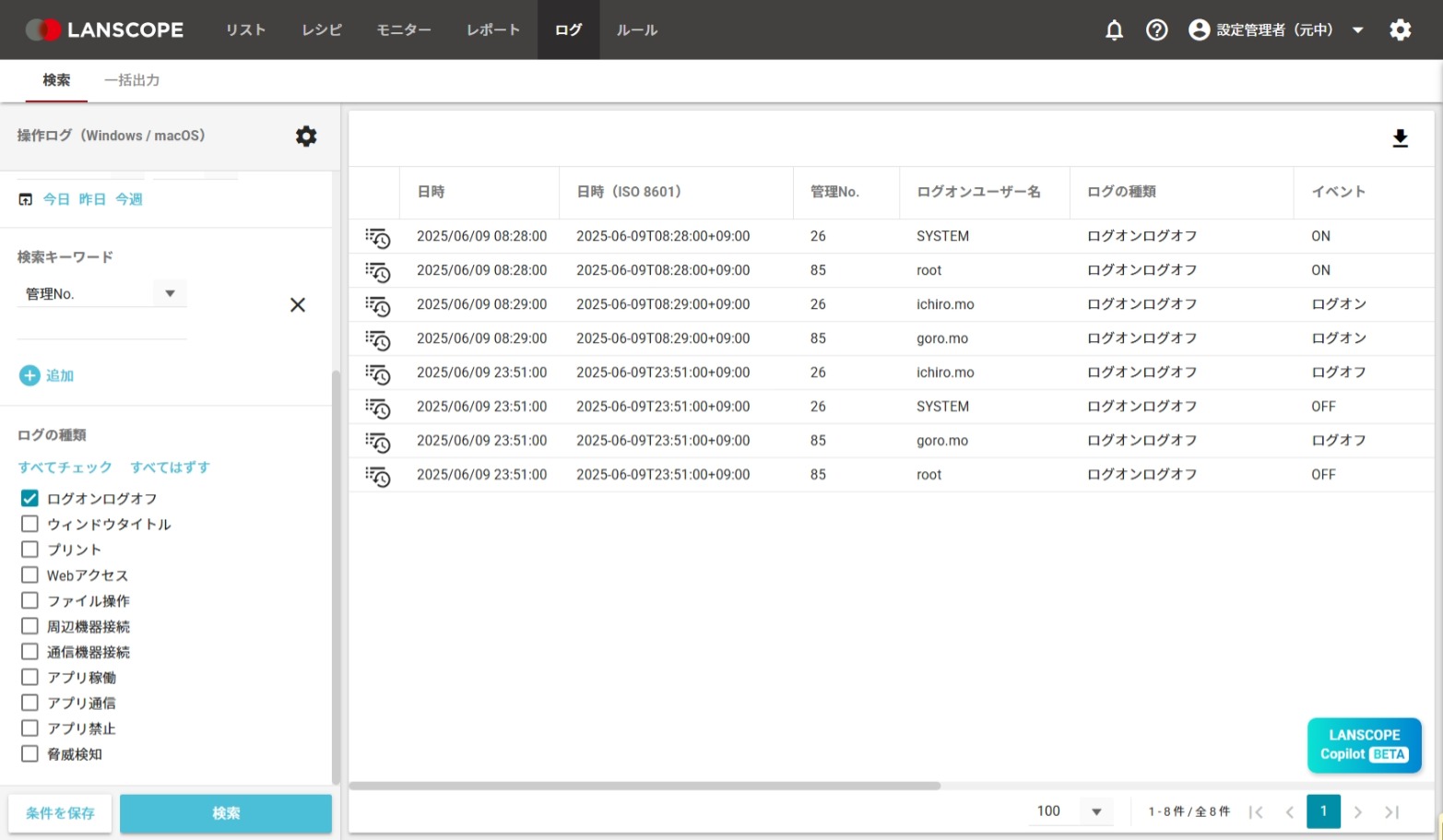
Task: Open history icon for SYSTEM ON row
Action: click(378, 238)
